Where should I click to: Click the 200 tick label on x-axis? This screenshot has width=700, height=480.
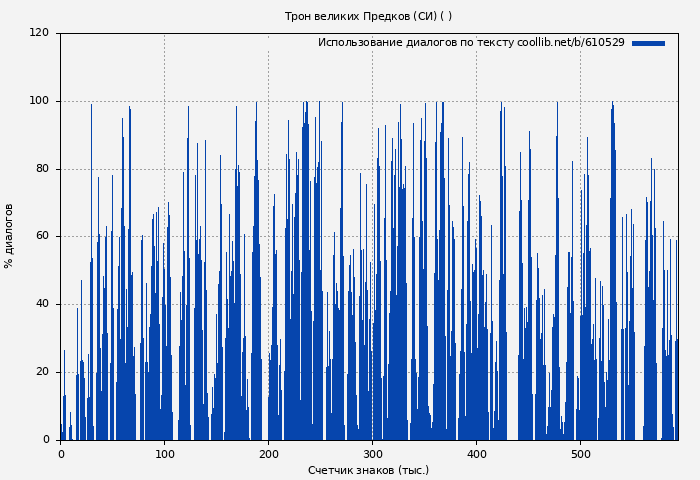[269, 454]
